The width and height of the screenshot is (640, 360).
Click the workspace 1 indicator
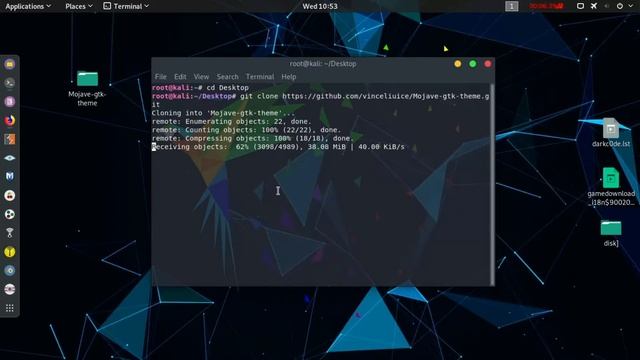pos(511,6)
